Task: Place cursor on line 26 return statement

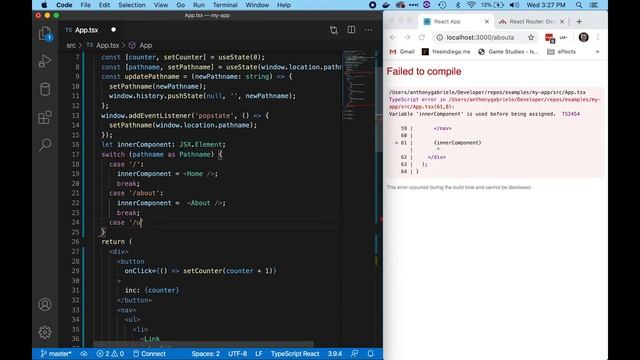Action: tap(116, 242)
